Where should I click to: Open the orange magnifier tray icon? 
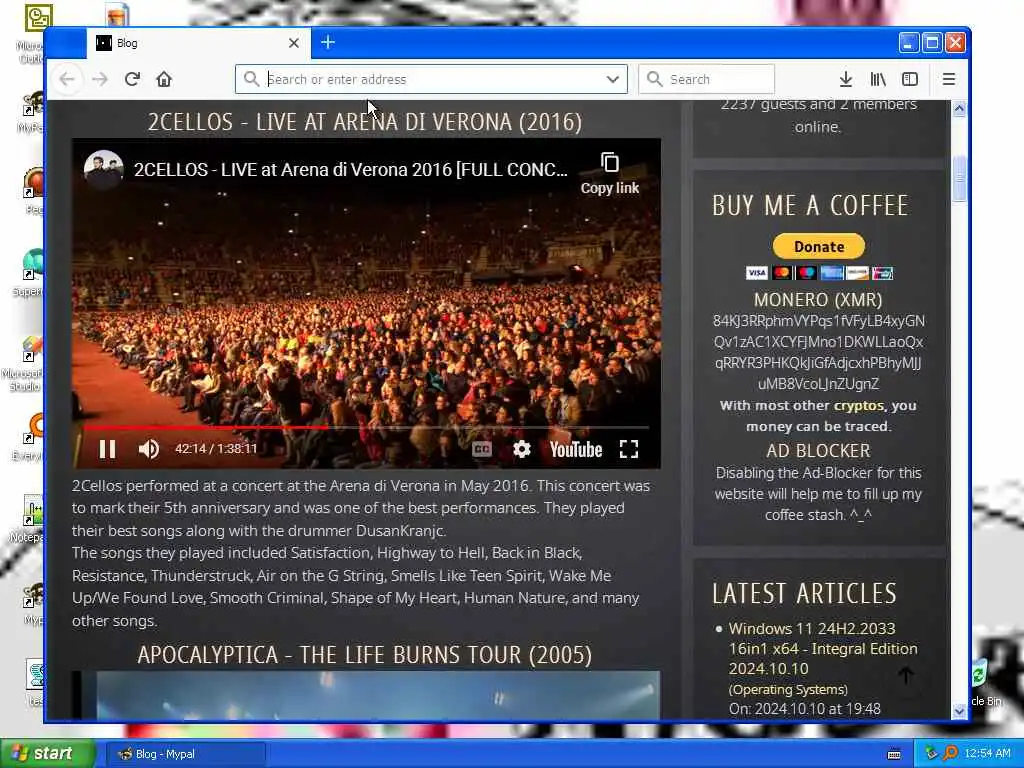point(950,754)
